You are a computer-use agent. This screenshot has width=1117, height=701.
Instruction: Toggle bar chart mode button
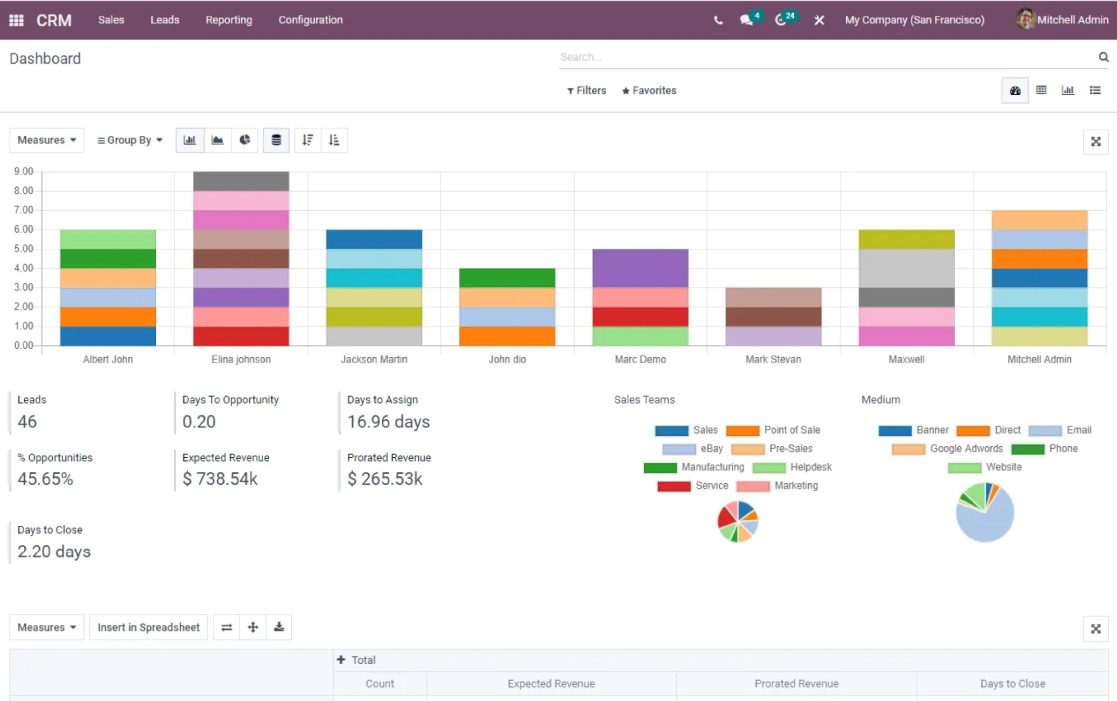tap(189, 140)
